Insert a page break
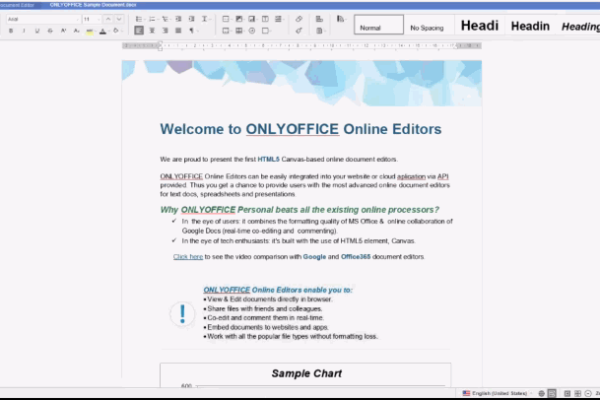The height and width of the screenshot is (400, 600). 227,31
